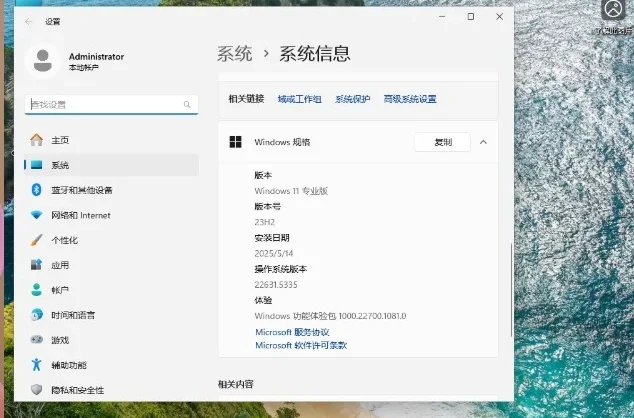Open 隐私和安全性 settings page
The width and height of the screenshot is (634, 418).
point(111,390)
